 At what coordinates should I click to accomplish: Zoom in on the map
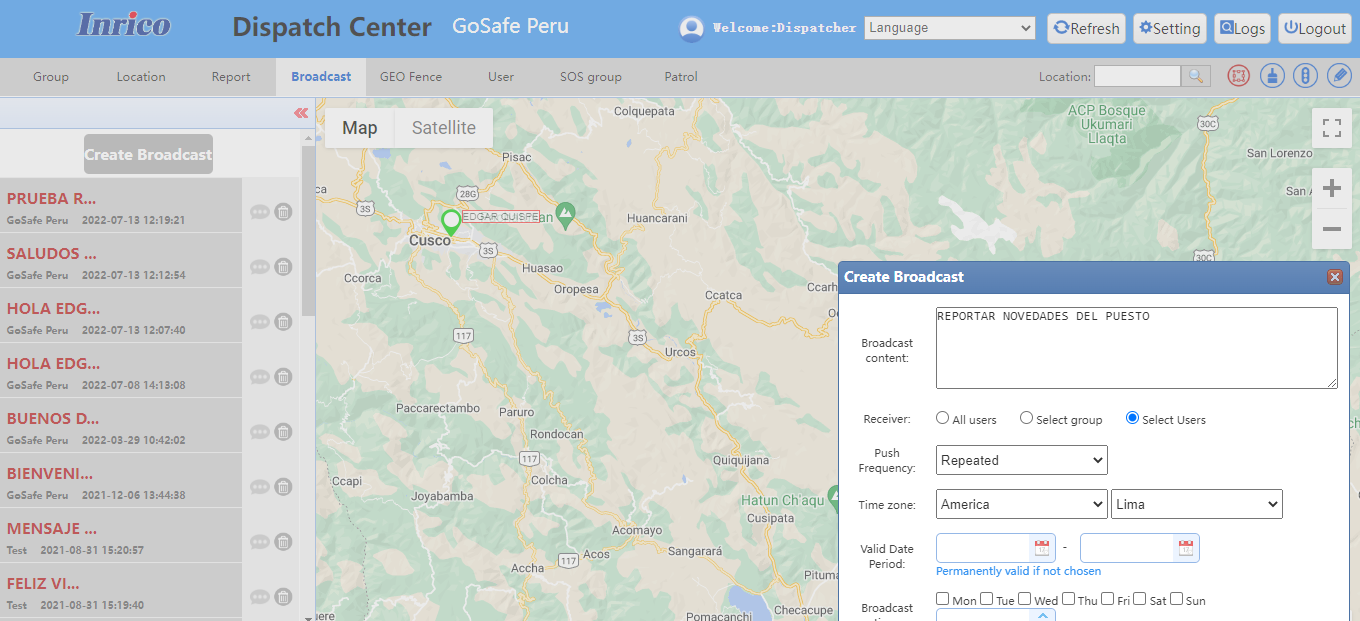pos(1331,188)
